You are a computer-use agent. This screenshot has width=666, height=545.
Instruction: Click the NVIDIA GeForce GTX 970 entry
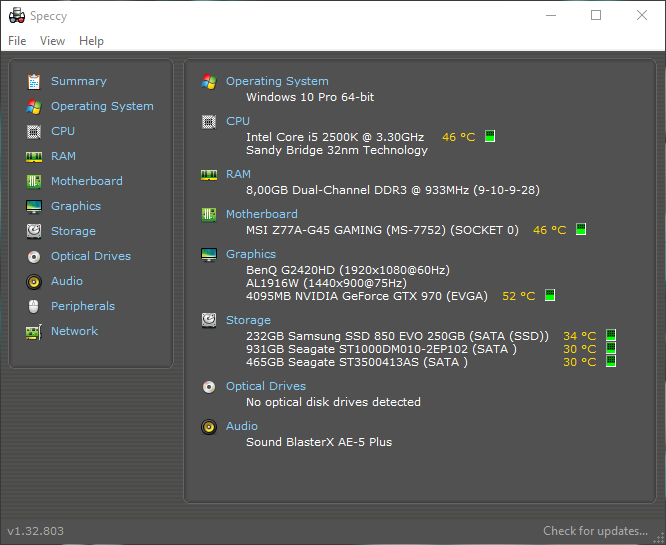[x=367, y=296]
